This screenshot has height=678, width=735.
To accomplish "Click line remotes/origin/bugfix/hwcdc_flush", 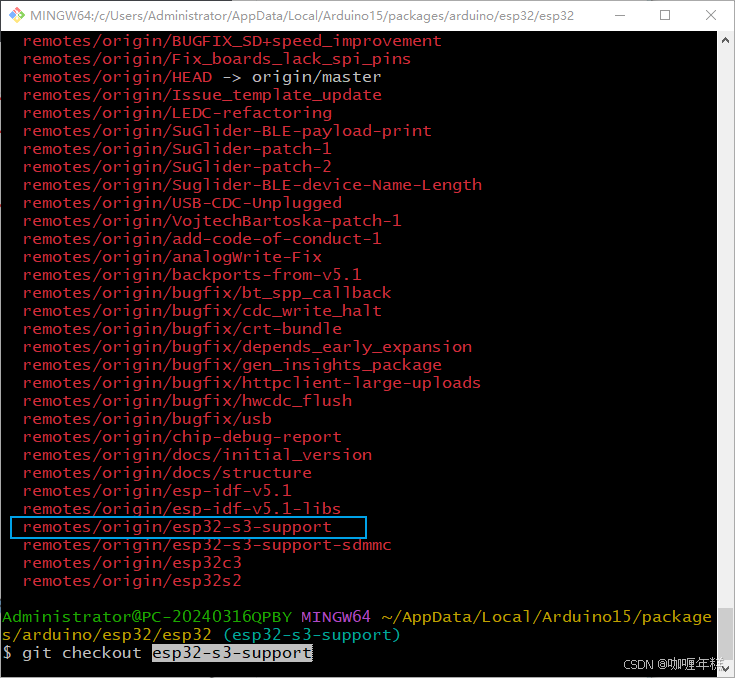I will point(187,401).
